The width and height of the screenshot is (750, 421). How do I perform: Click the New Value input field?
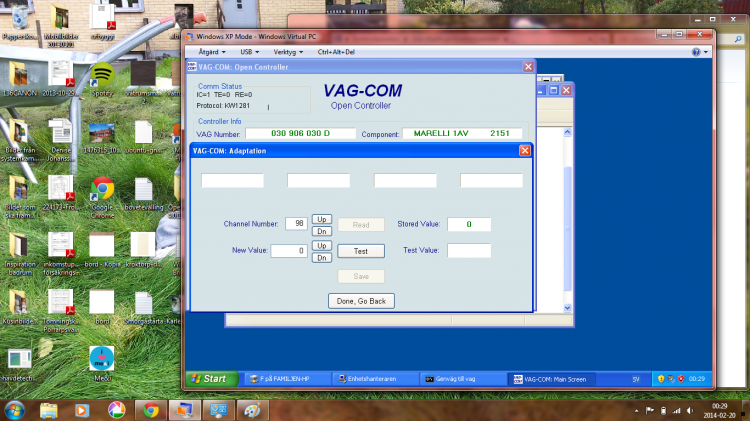pyautogui.click(x=289, y=250)
